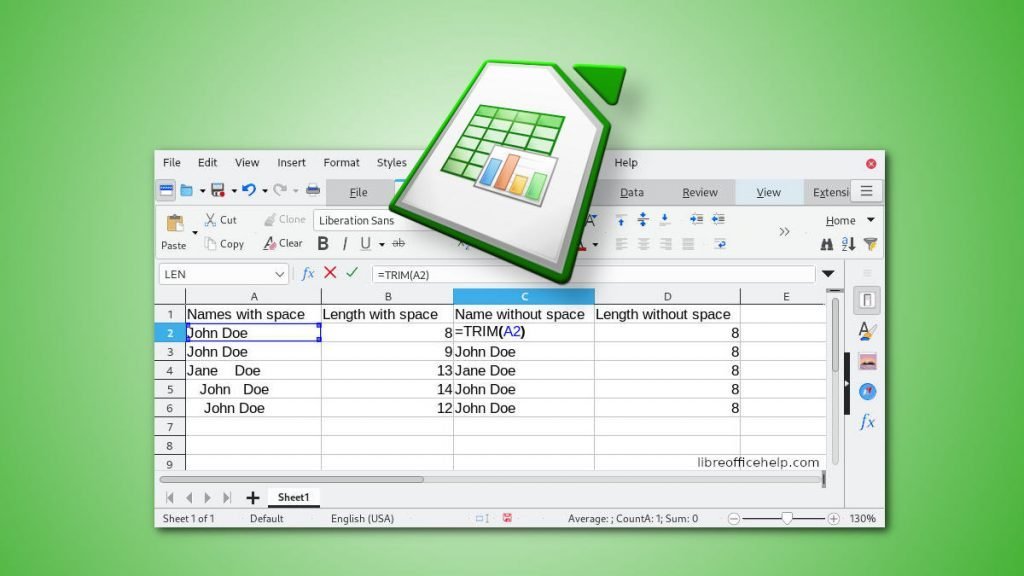Viewport: 1024px width, 576px height.
Task: Adjust the zoom slider handle
Action: [787, 519]
